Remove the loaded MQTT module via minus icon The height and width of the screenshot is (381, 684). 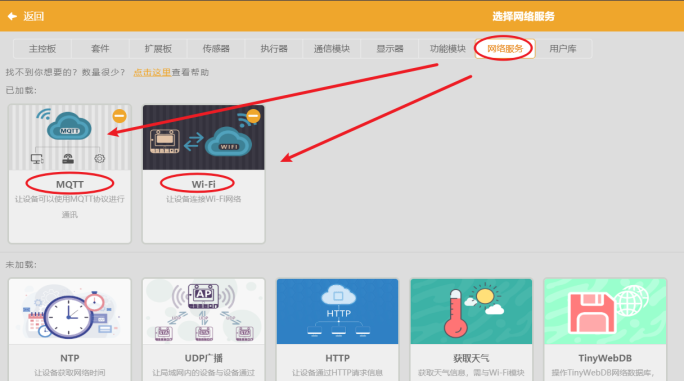pos(120,116)
